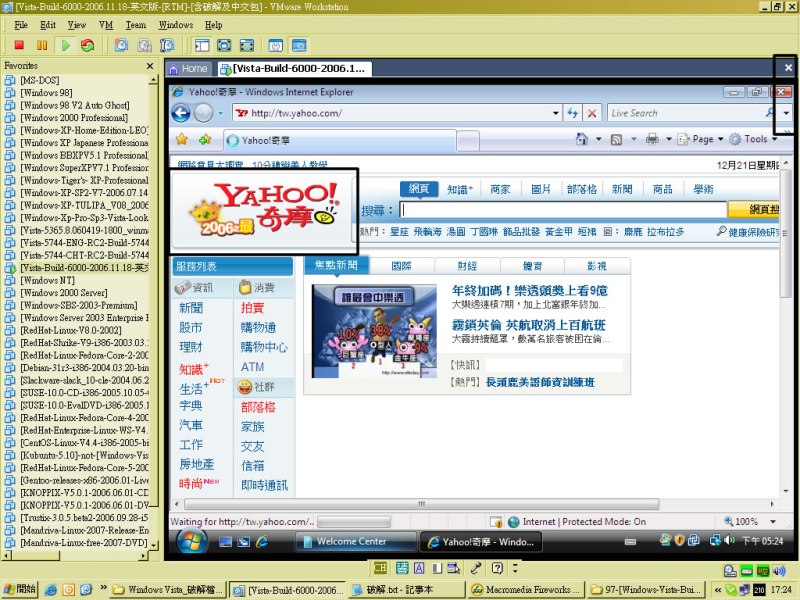Switch to the 國際 news tab
The height and width of the screenshot is (600, 800).
coord(402,266)
